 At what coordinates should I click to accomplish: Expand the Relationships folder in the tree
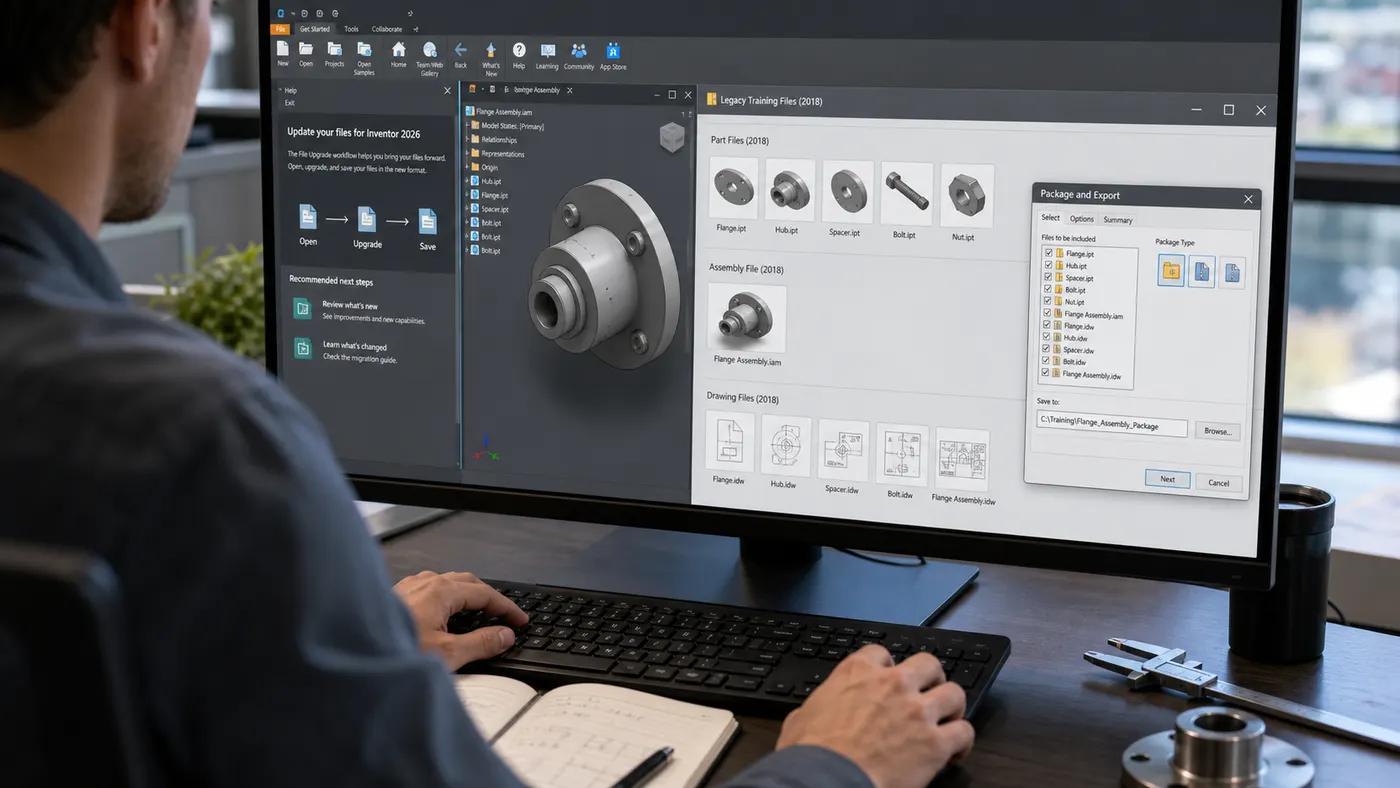[x=467, y=140]
